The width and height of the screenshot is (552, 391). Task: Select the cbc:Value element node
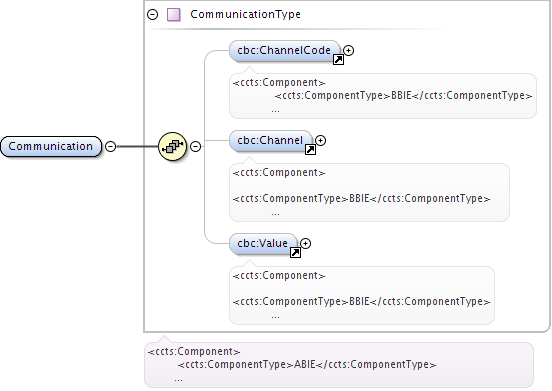(263, 244)
